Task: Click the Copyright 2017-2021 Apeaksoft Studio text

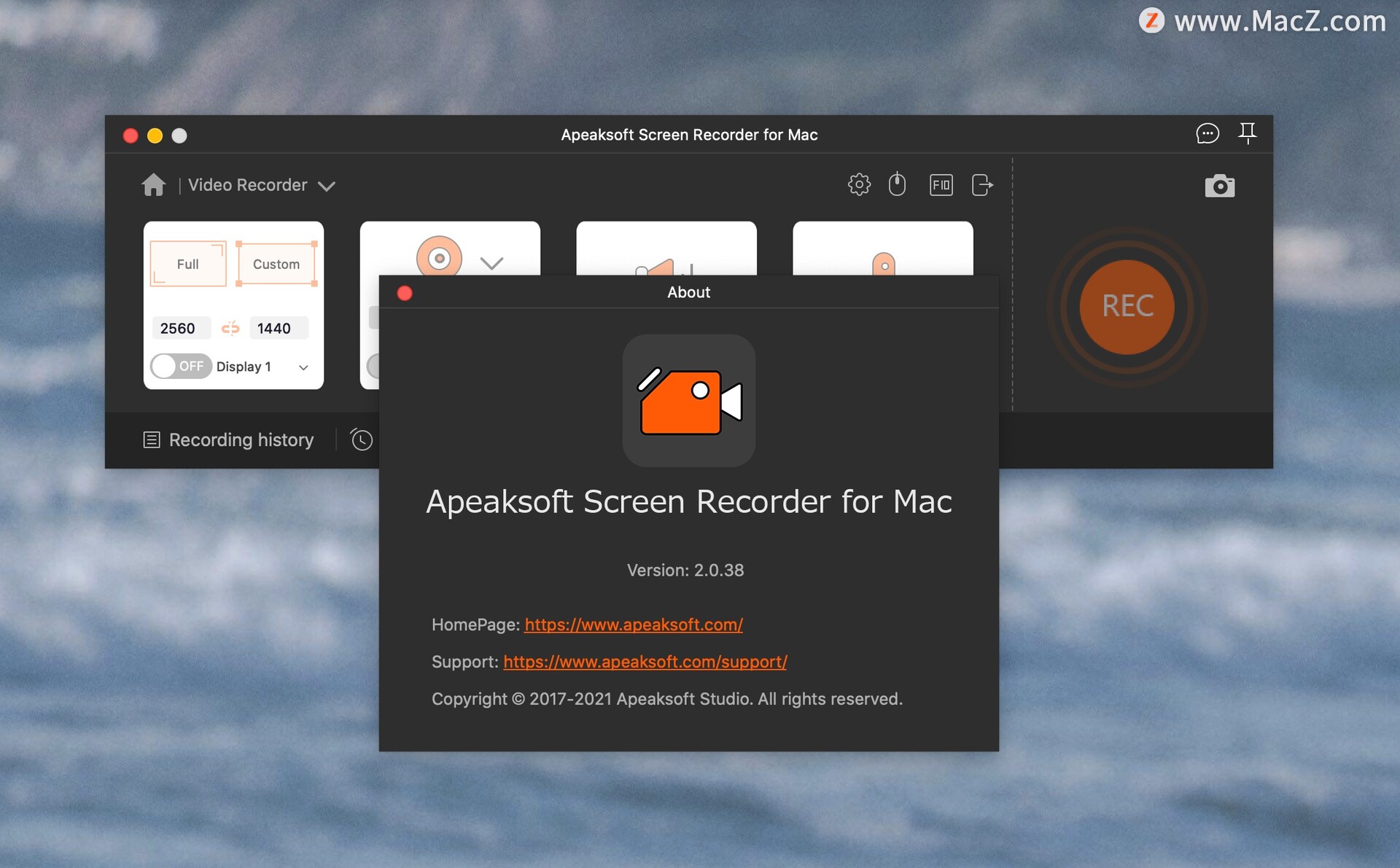Action: click(x=667, y=699)
